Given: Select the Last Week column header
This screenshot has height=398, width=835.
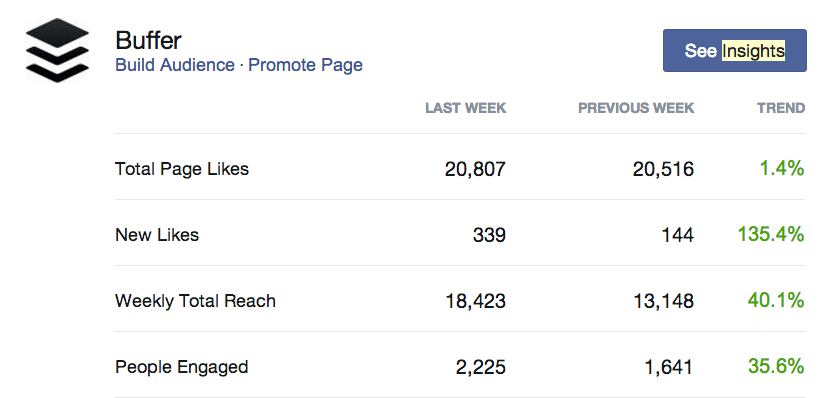Looking at the screenshot, I should (x=465, y=108).
